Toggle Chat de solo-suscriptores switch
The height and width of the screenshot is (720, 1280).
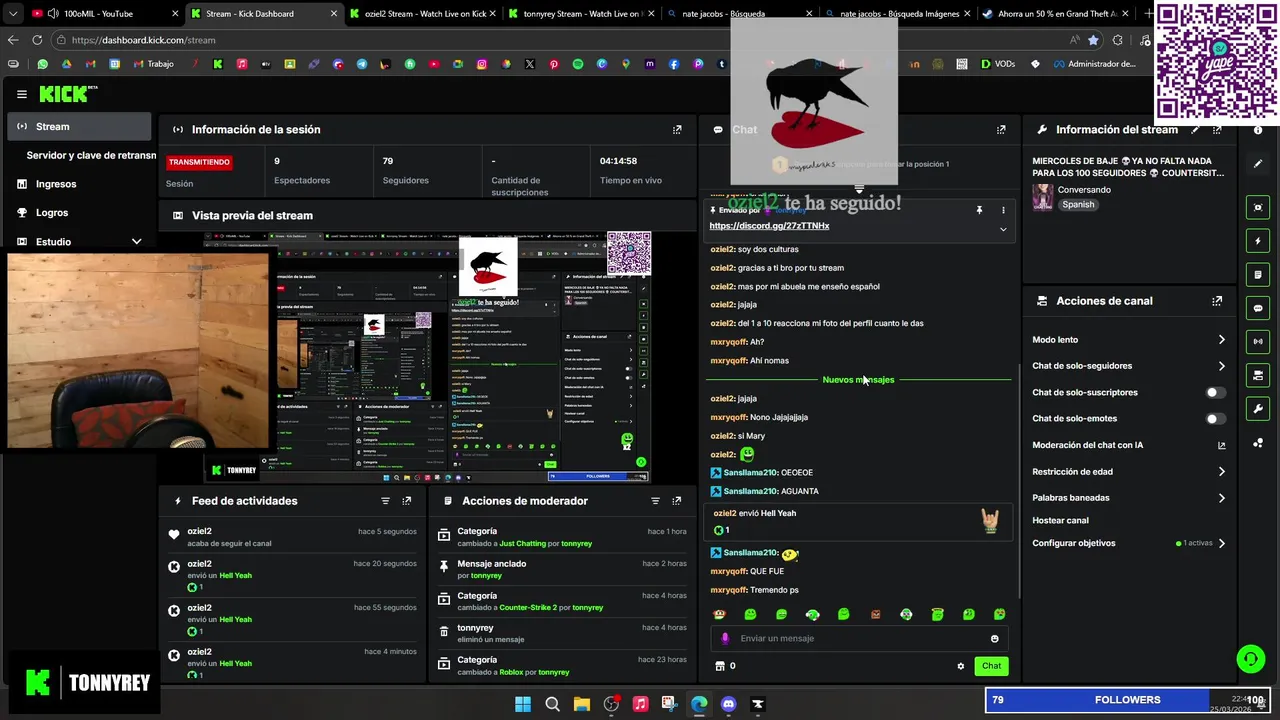[x=1215, y=392]
